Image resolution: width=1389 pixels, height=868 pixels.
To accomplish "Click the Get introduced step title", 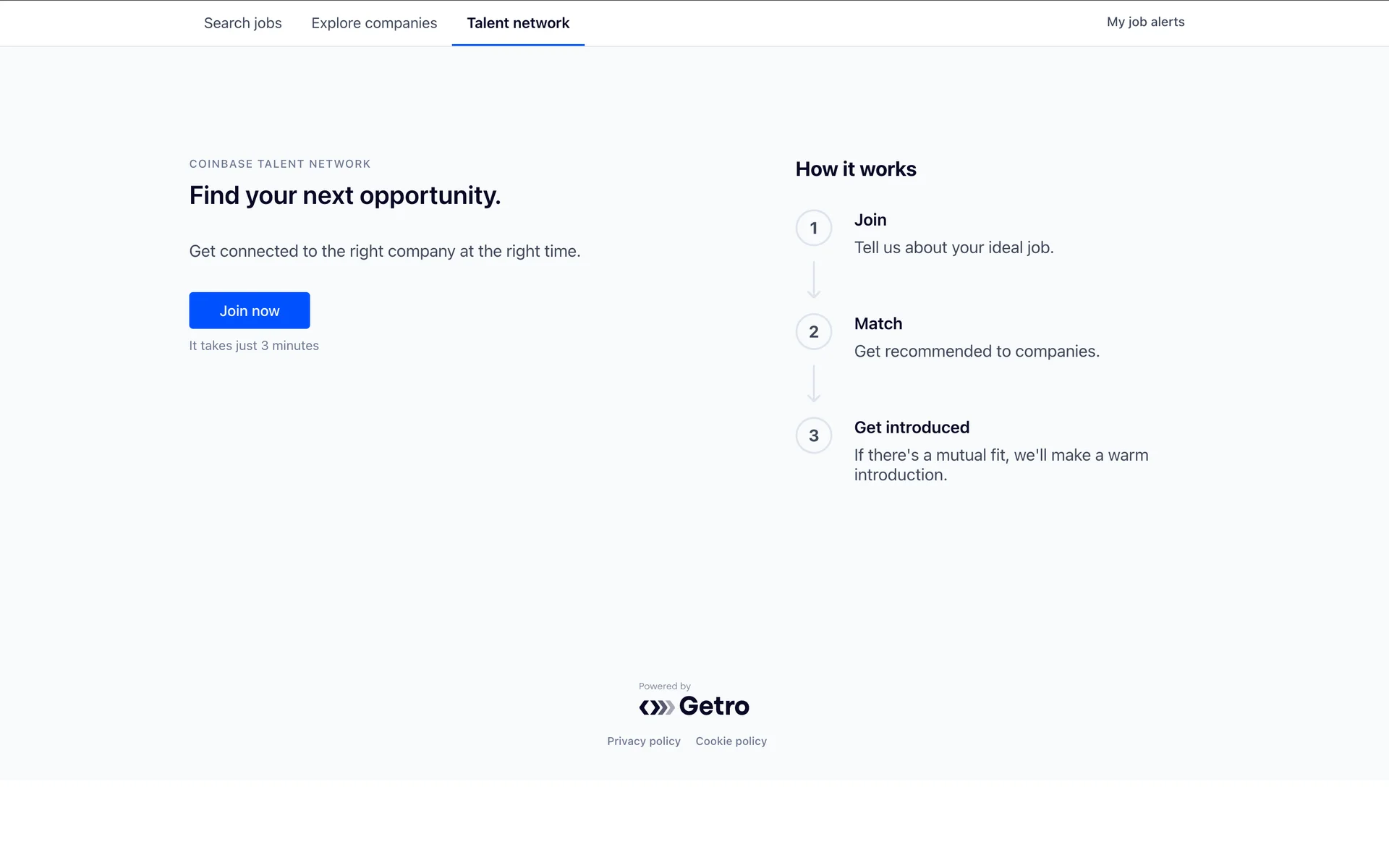I will pos(912,427).
